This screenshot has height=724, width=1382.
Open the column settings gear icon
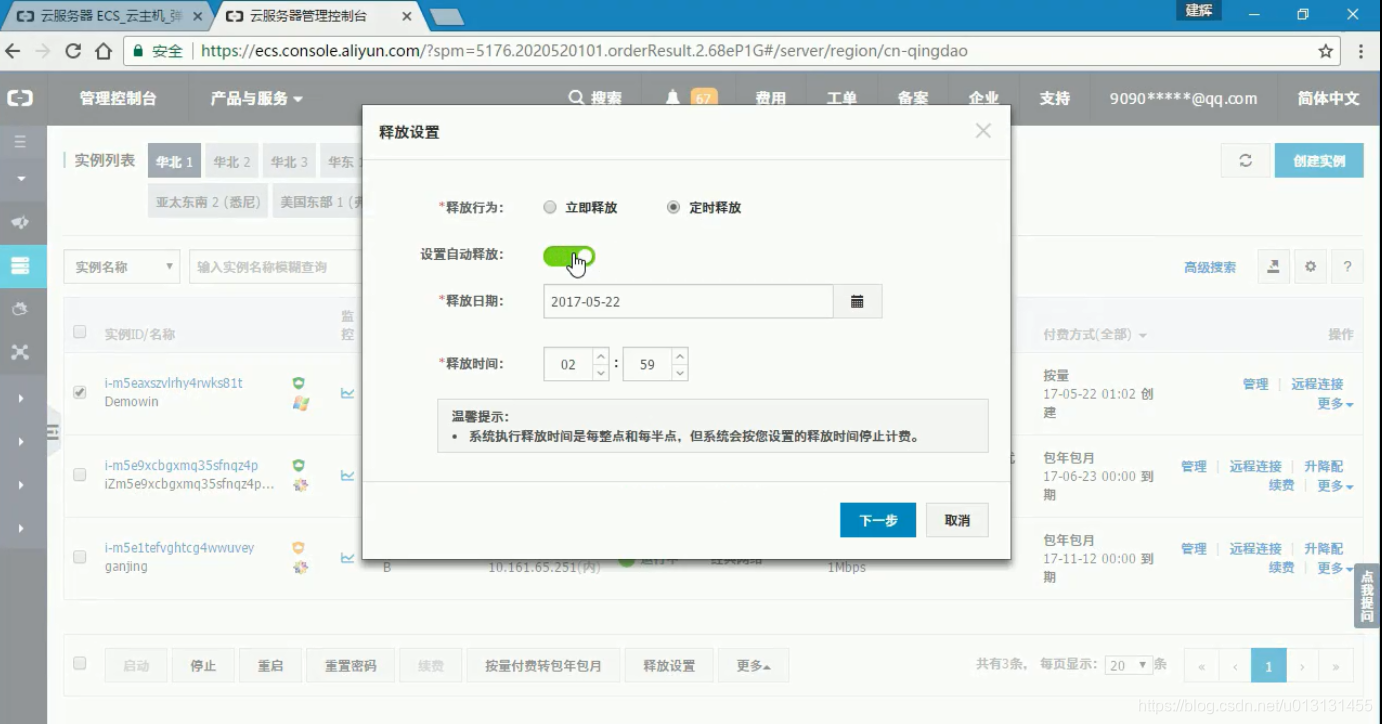tap(1310, 266)
